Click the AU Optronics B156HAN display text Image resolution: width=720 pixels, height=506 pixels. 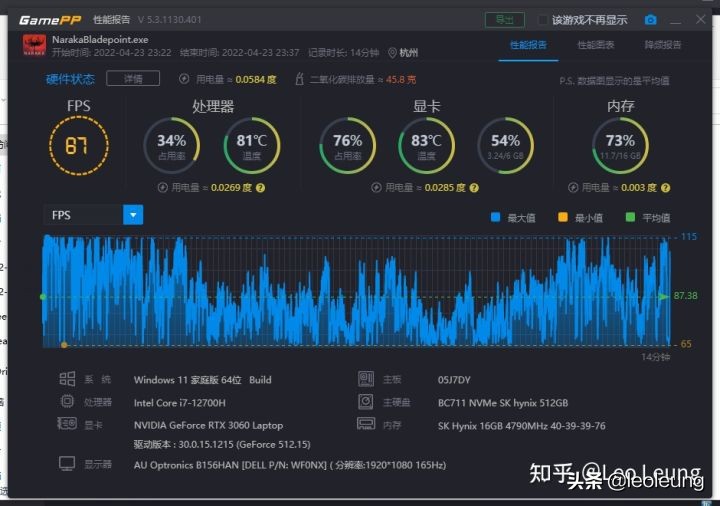coord(290,465)
